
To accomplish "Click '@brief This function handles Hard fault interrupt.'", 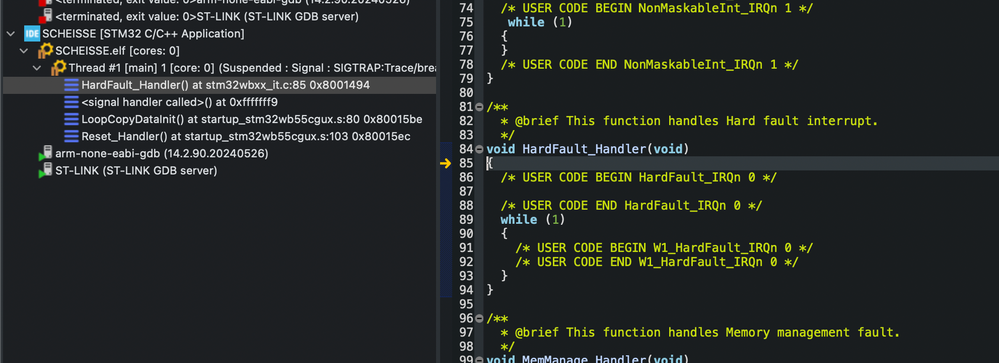I will click(696, 120).
